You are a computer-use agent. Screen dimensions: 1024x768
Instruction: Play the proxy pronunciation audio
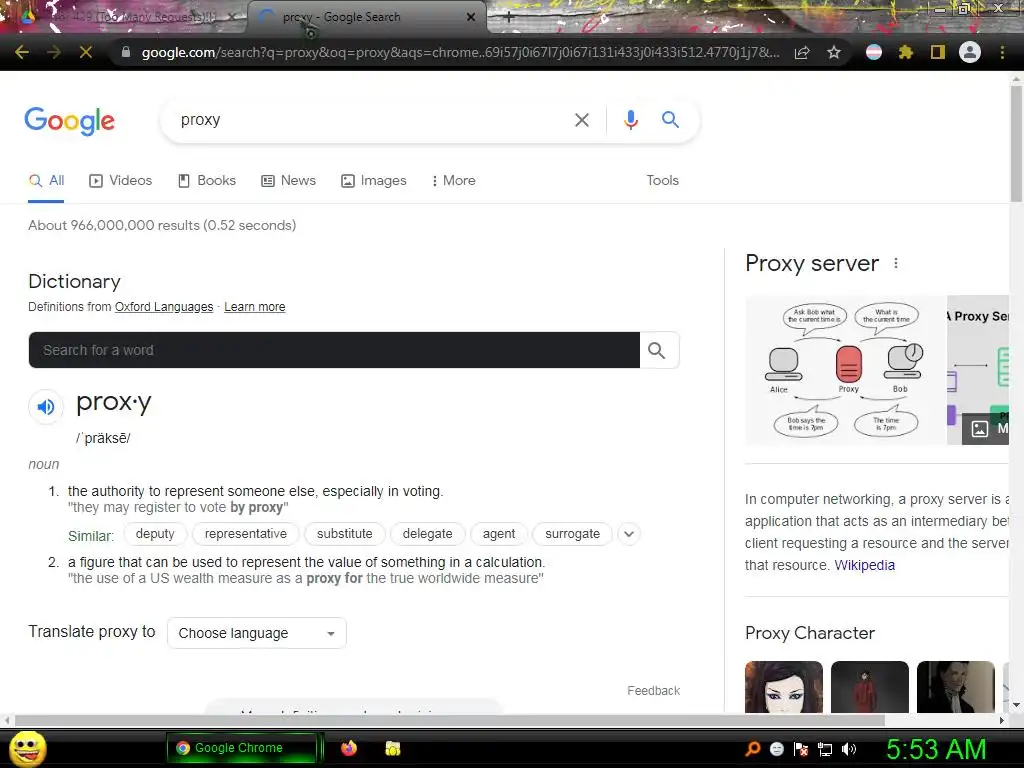tap(46, 407)
